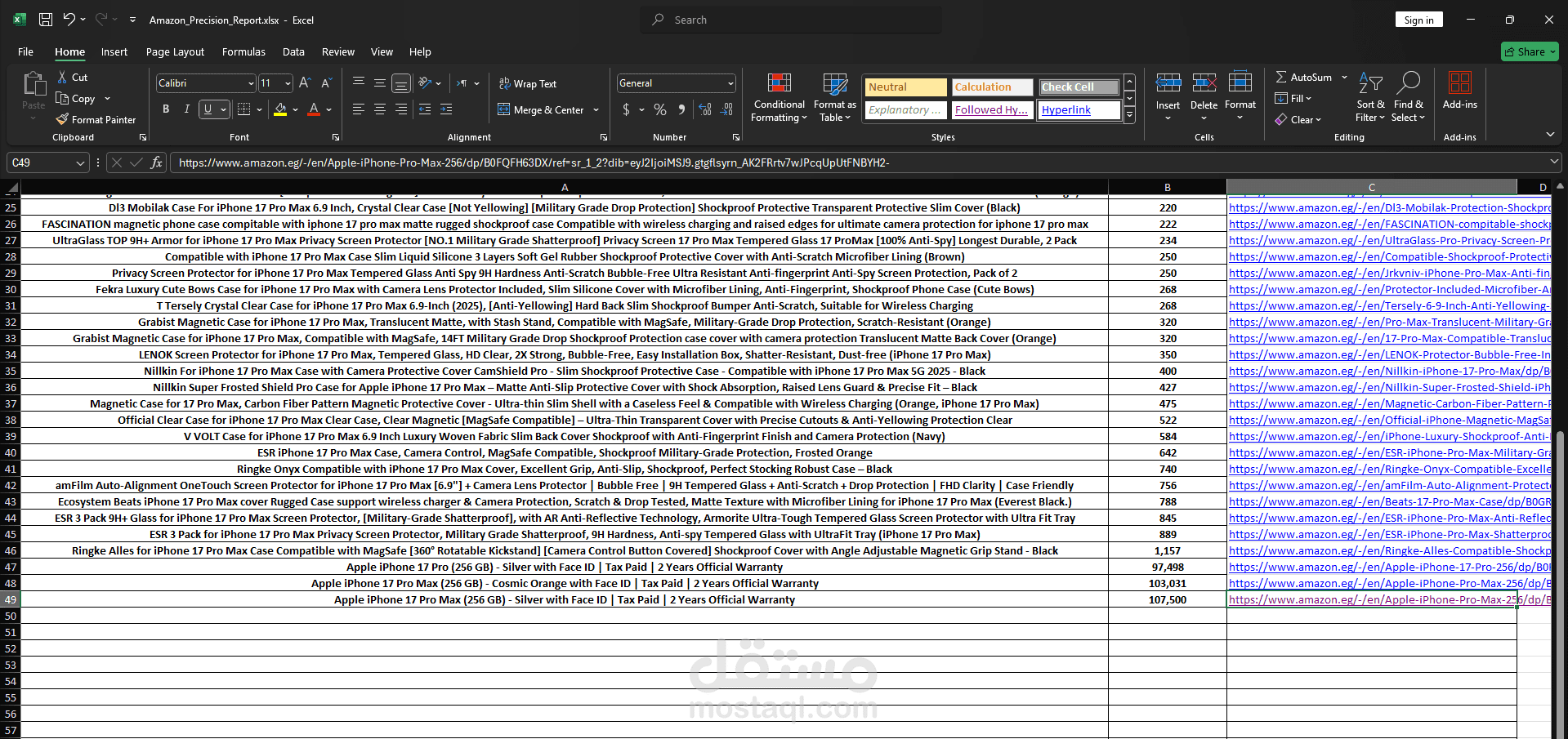Open the General number format dropdown
Screen dimensions: 1568x739
(730, 83)
